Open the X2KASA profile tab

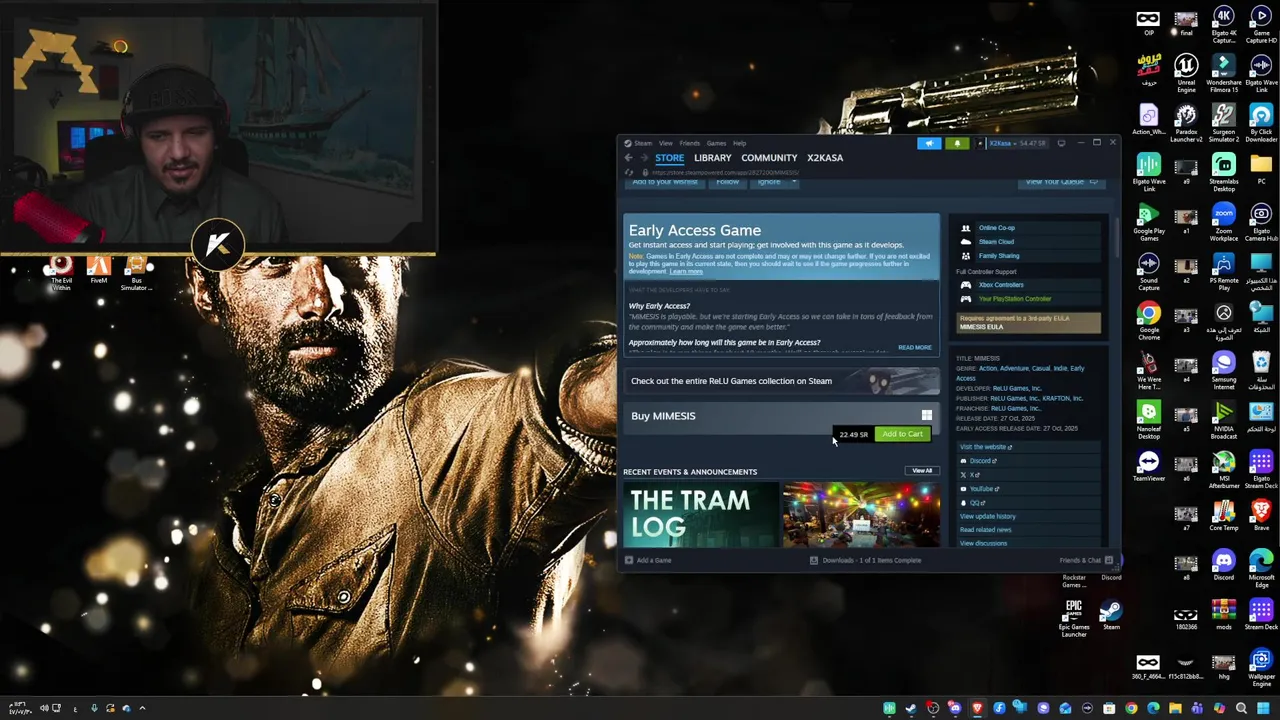coord(825,158)
